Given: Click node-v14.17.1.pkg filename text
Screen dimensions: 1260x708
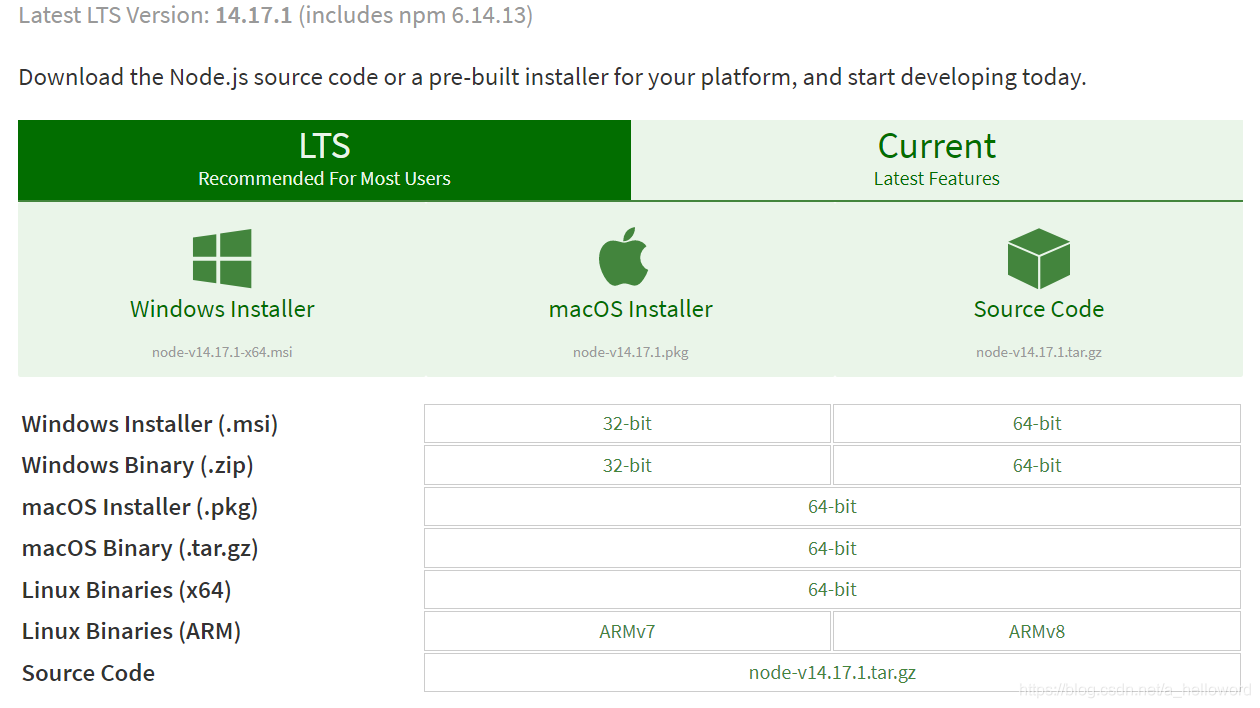Looking at the screenshot, I should pyautogui.click(x=631, y=352).
